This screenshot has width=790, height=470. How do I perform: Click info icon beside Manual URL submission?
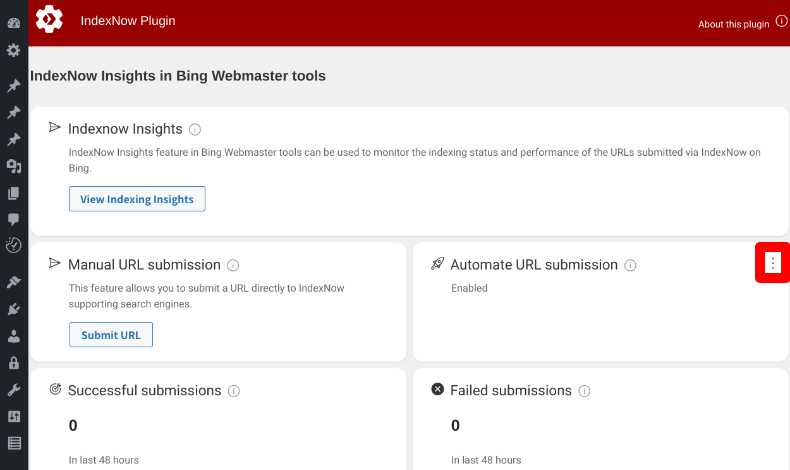233,265
